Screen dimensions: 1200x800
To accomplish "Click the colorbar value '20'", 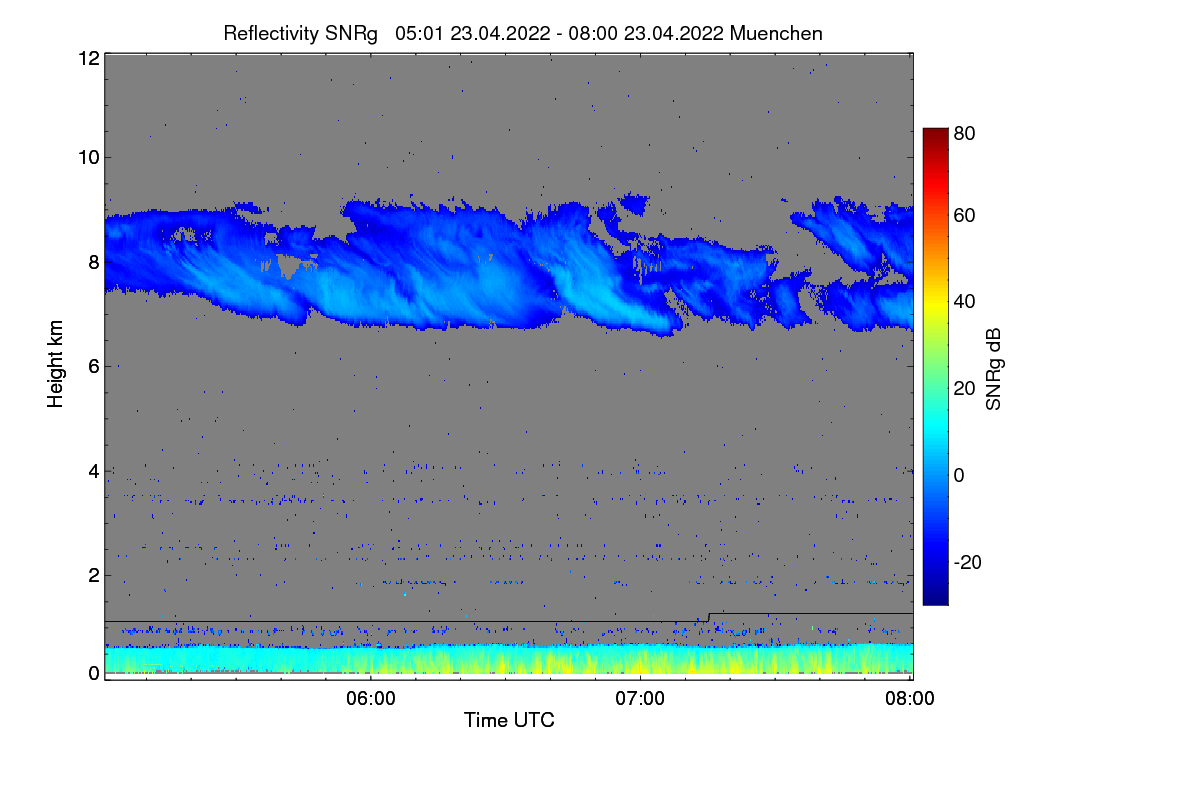I will tap(965, 388).
